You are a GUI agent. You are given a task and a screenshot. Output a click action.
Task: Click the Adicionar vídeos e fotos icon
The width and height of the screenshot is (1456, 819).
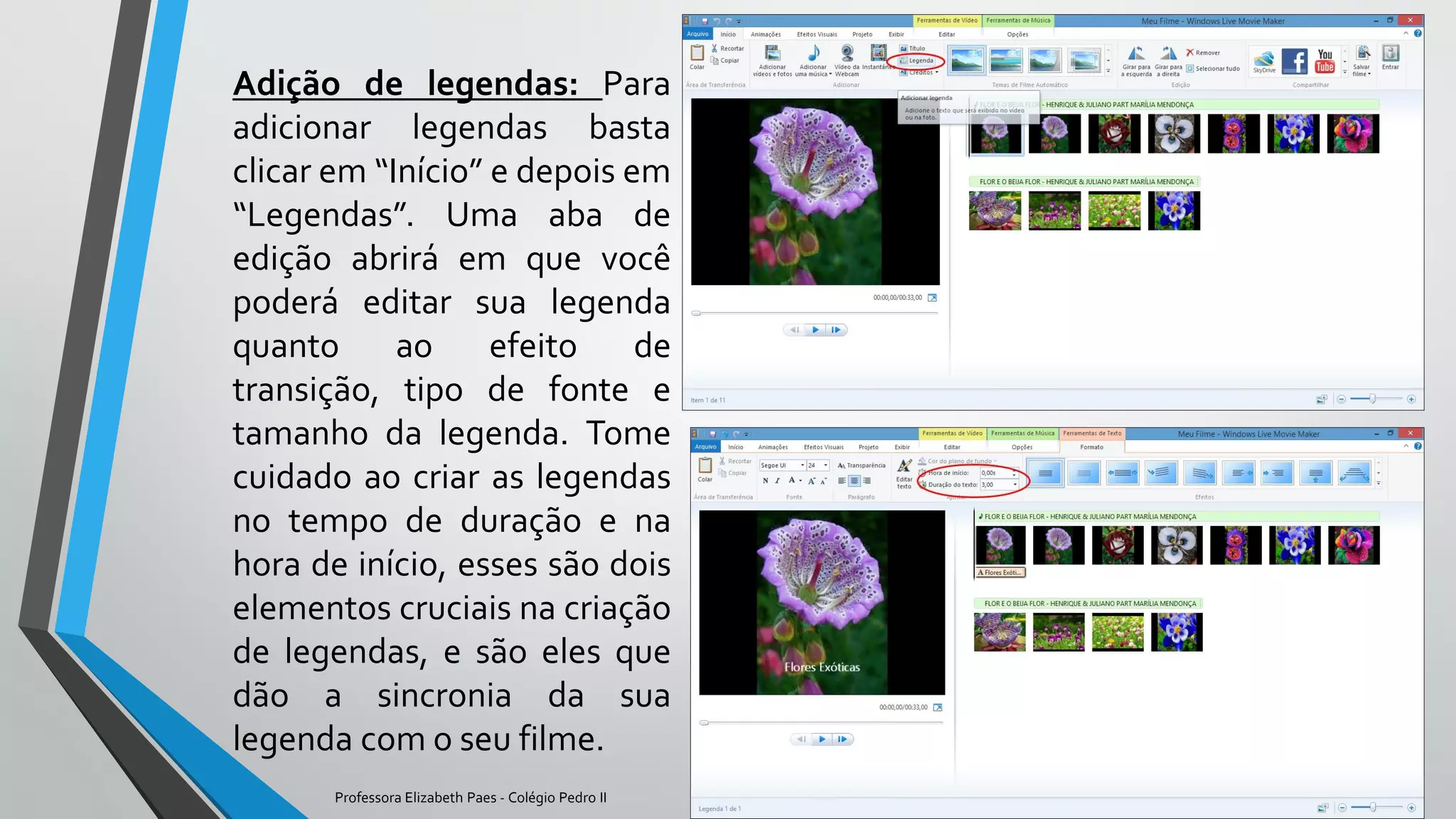(772, 53)
